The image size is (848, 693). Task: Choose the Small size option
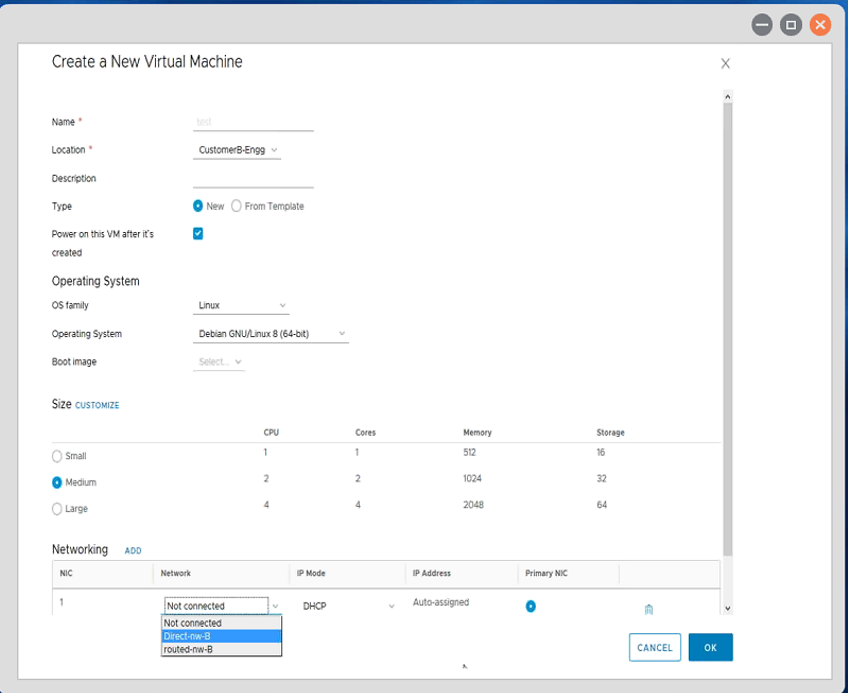tap(57, 456)
